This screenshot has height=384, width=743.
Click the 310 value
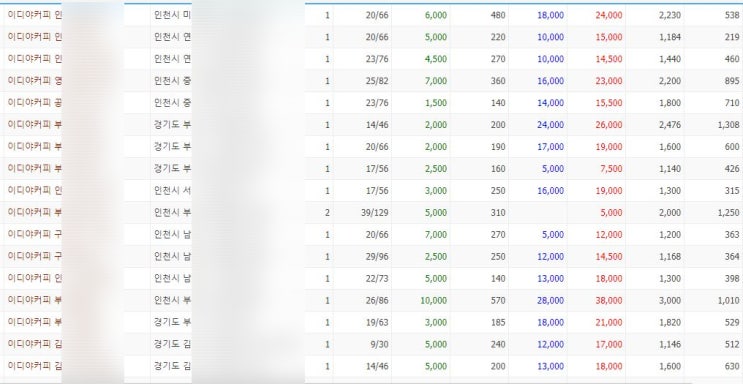pyautogui.click(x=498, y=213)
